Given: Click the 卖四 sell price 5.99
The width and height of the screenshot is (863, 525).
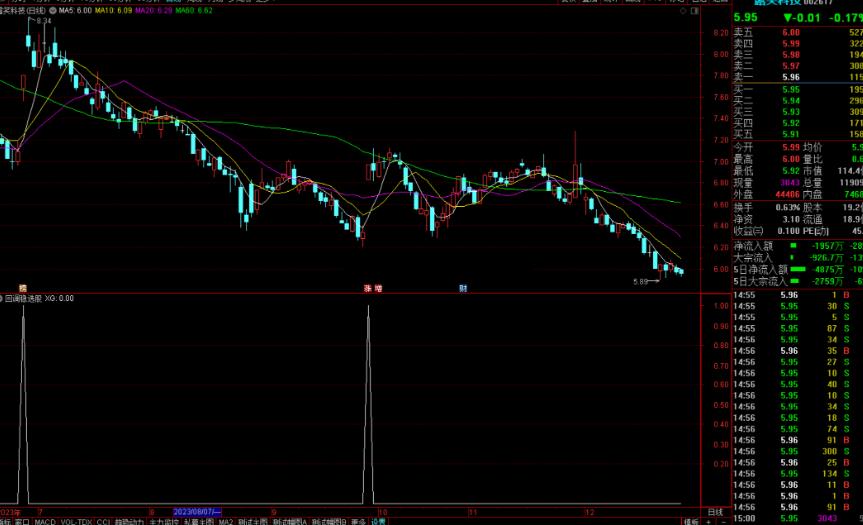Looking at the screenshot, I should 791,43.
